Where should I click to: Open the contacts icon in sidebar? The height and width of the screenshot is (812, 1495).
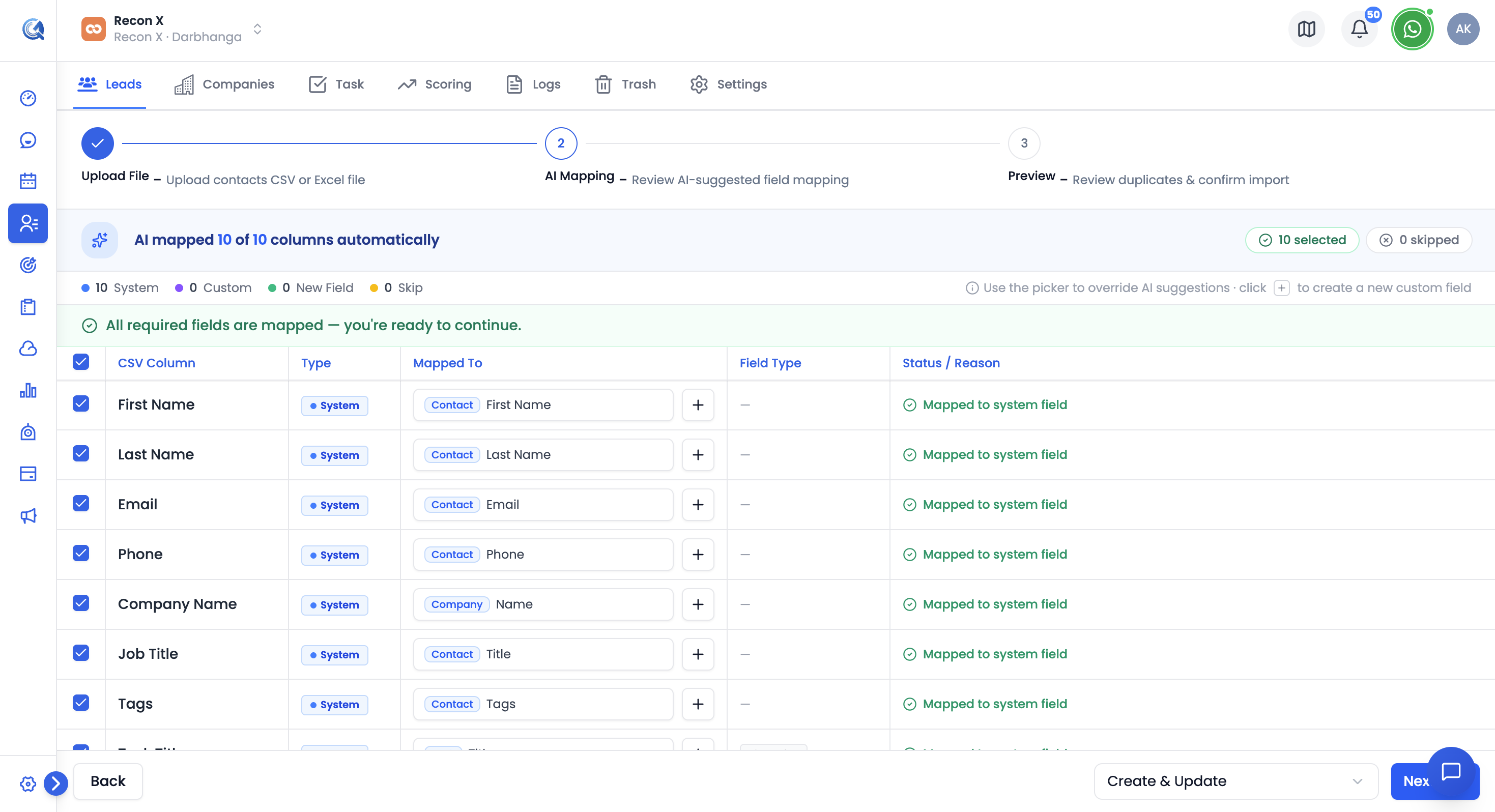pos(28,223)
